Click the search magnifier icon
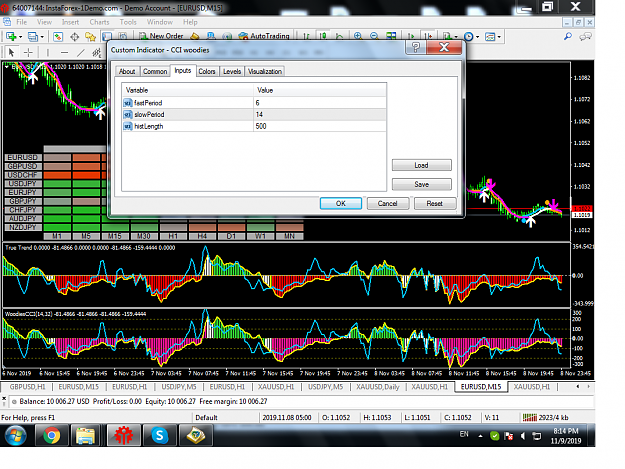 pyautogui.click(x=568, y=37)
